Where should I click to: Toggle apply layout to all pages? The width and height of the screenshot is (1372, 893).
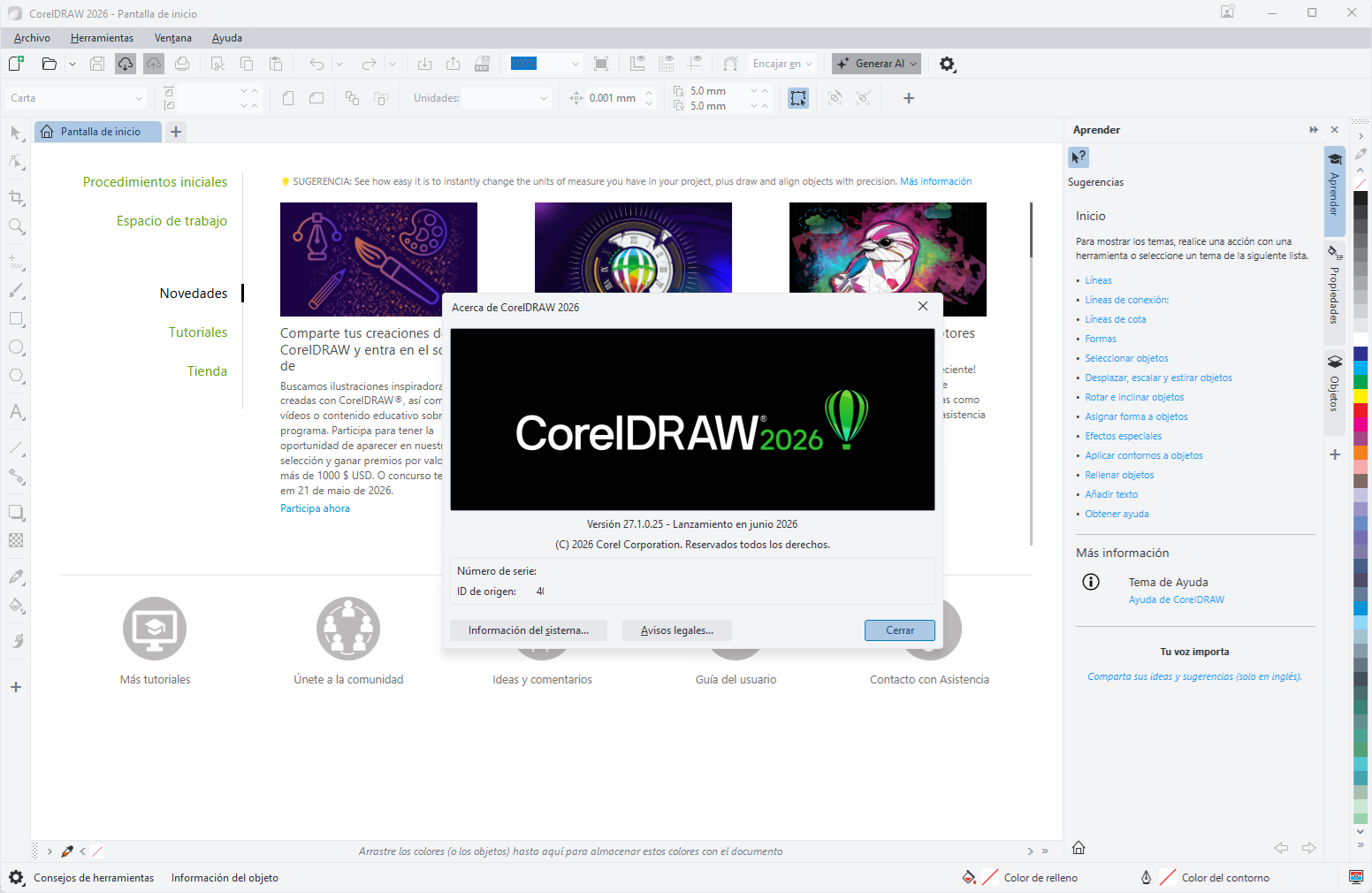(352, 98)
